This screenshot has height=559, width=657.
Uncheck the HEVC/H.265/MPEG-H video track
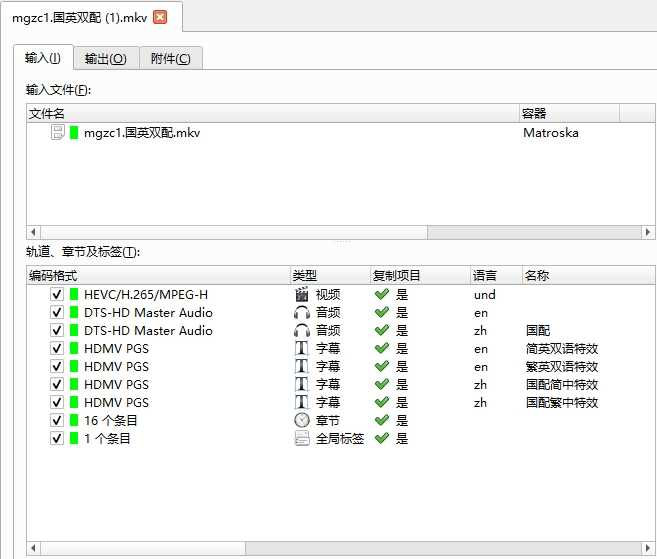coord(57,294)
